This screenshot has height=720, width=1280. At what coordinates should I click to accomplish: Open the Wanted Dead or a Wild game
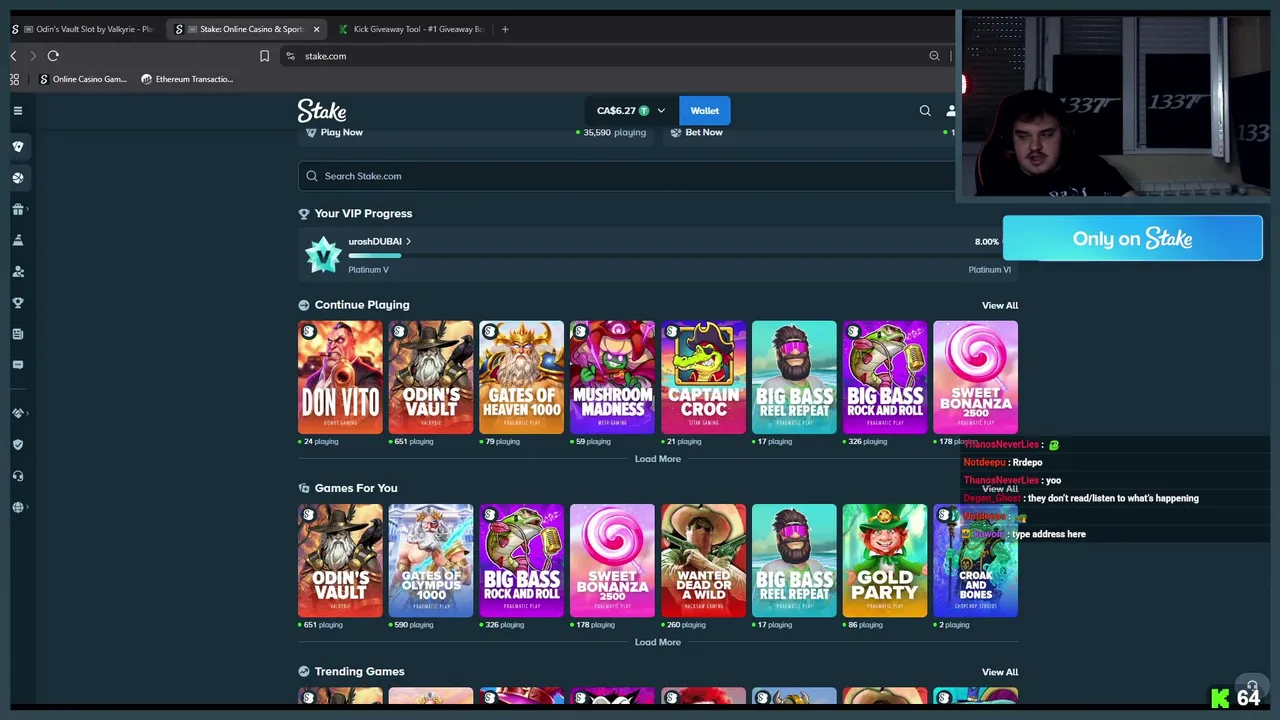[703, 561]
